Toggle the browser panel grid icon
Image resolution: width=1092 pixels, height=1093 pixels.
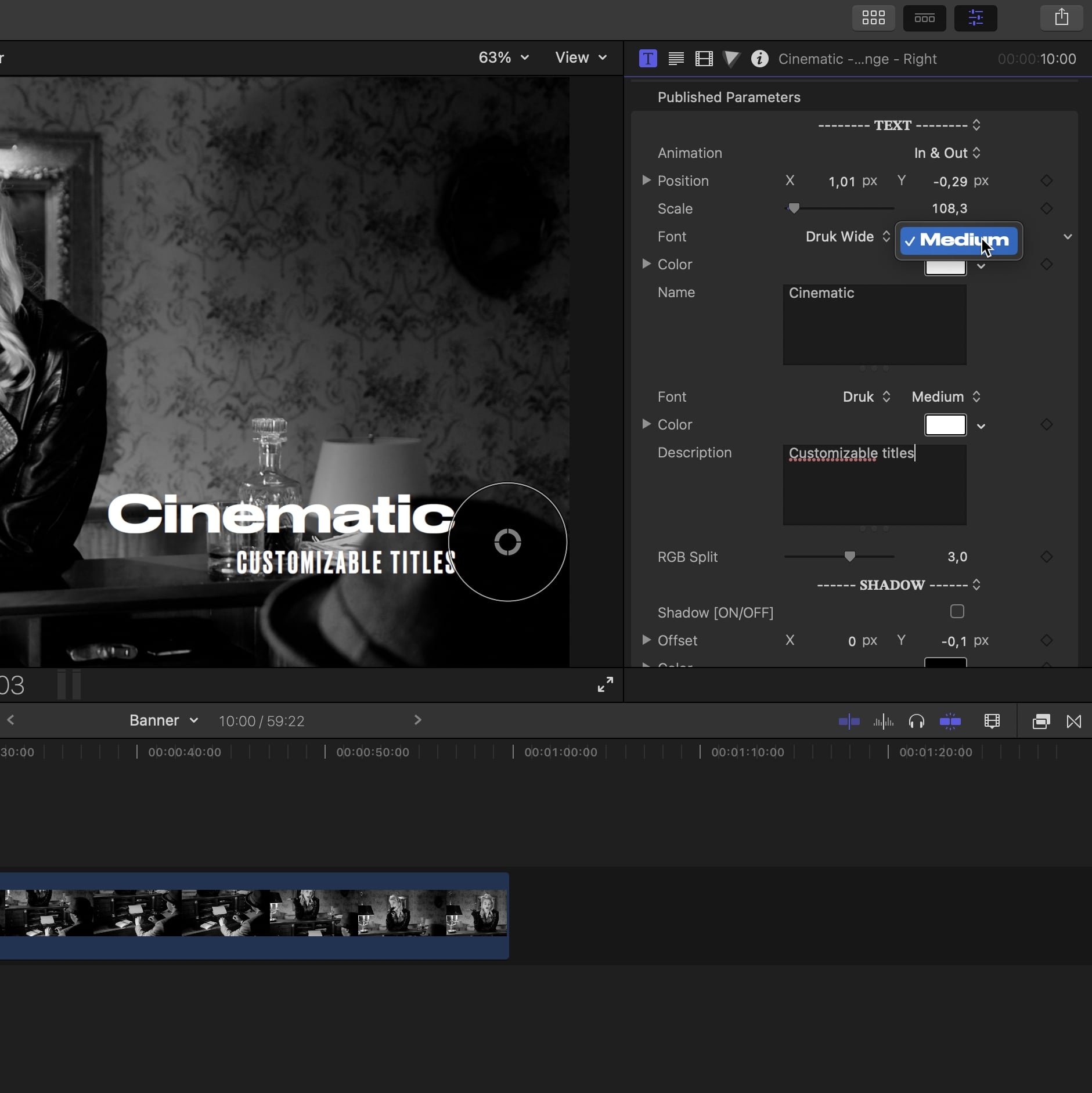873,17
